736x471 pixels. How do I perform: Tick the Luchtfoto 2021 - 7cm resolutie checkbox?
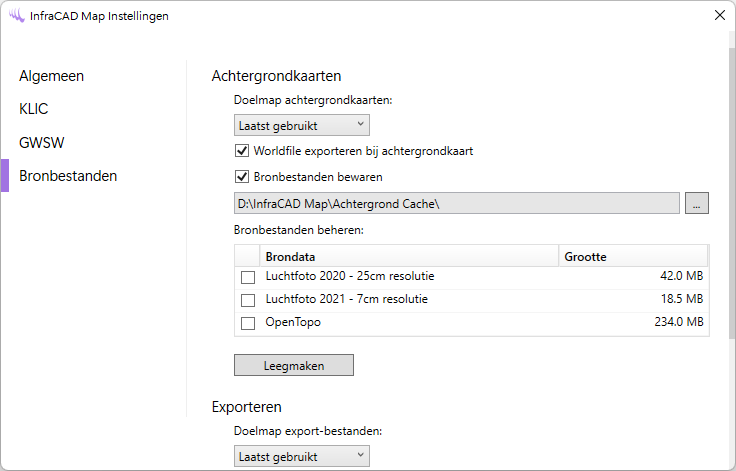(x=248, y=300)
